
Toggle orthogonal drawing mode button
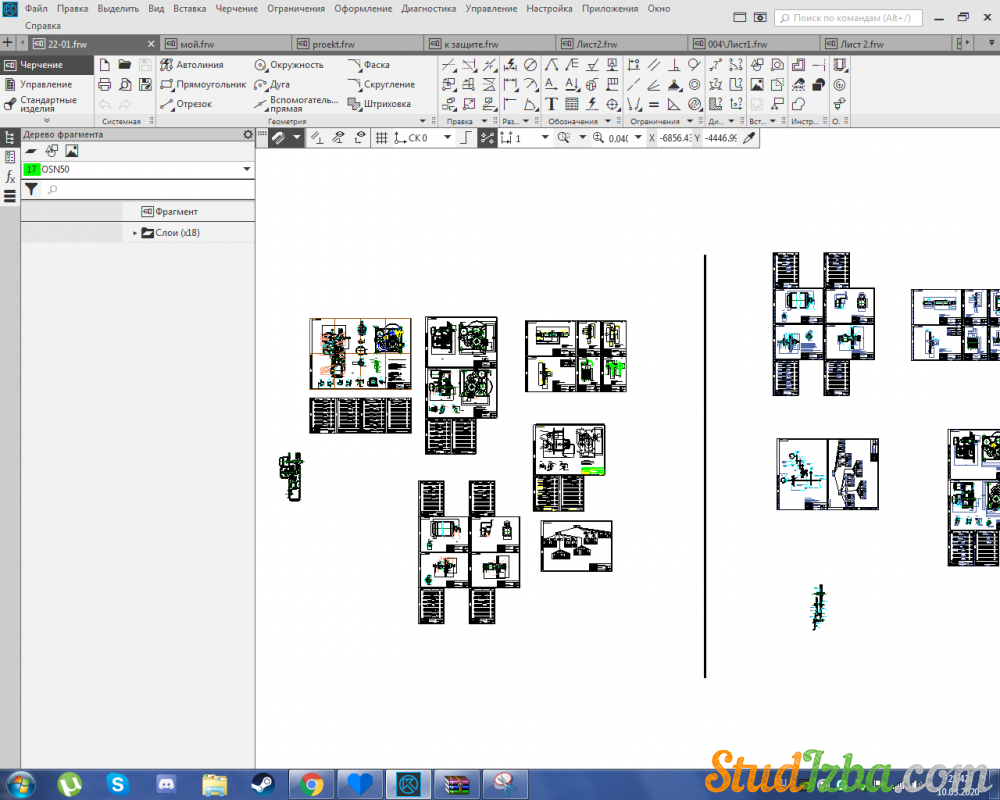coord(466,138)
